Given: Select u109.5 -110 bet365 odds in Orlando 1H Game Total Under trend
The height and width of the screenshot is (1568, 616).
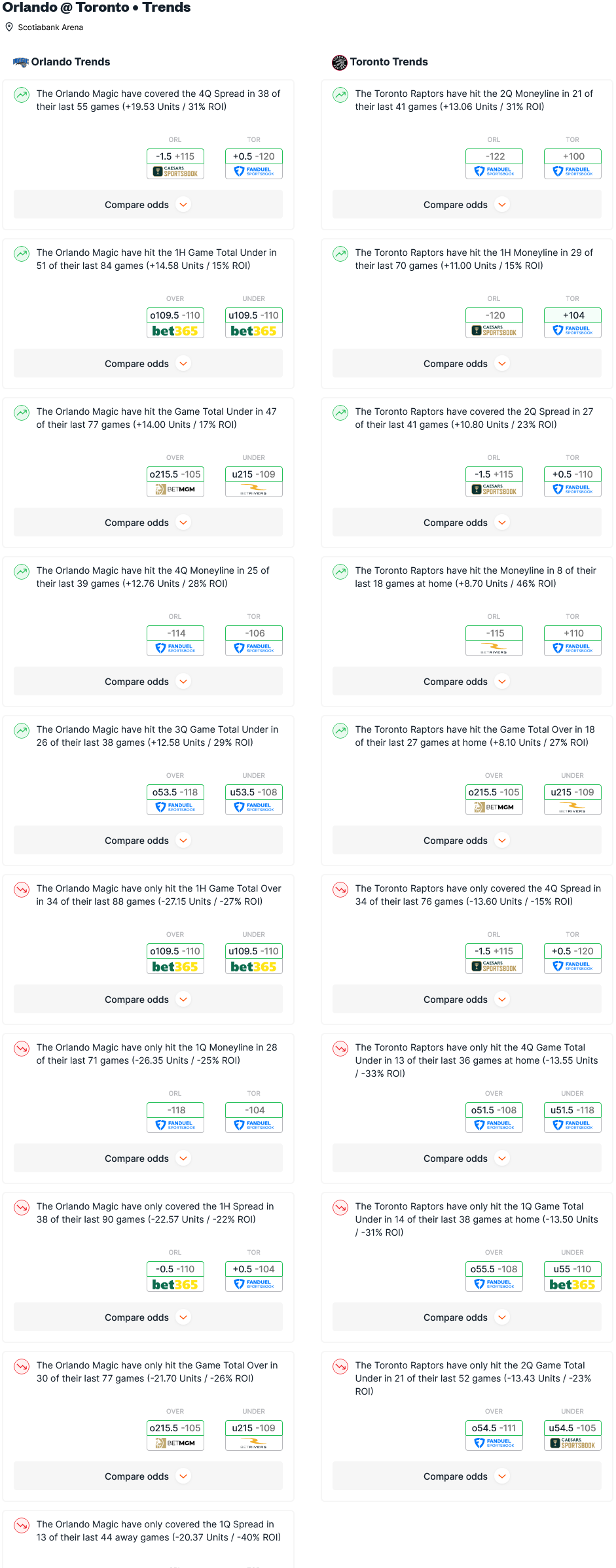Looking at the screenshot, I should pyautogui.click(x=254, y=322).
